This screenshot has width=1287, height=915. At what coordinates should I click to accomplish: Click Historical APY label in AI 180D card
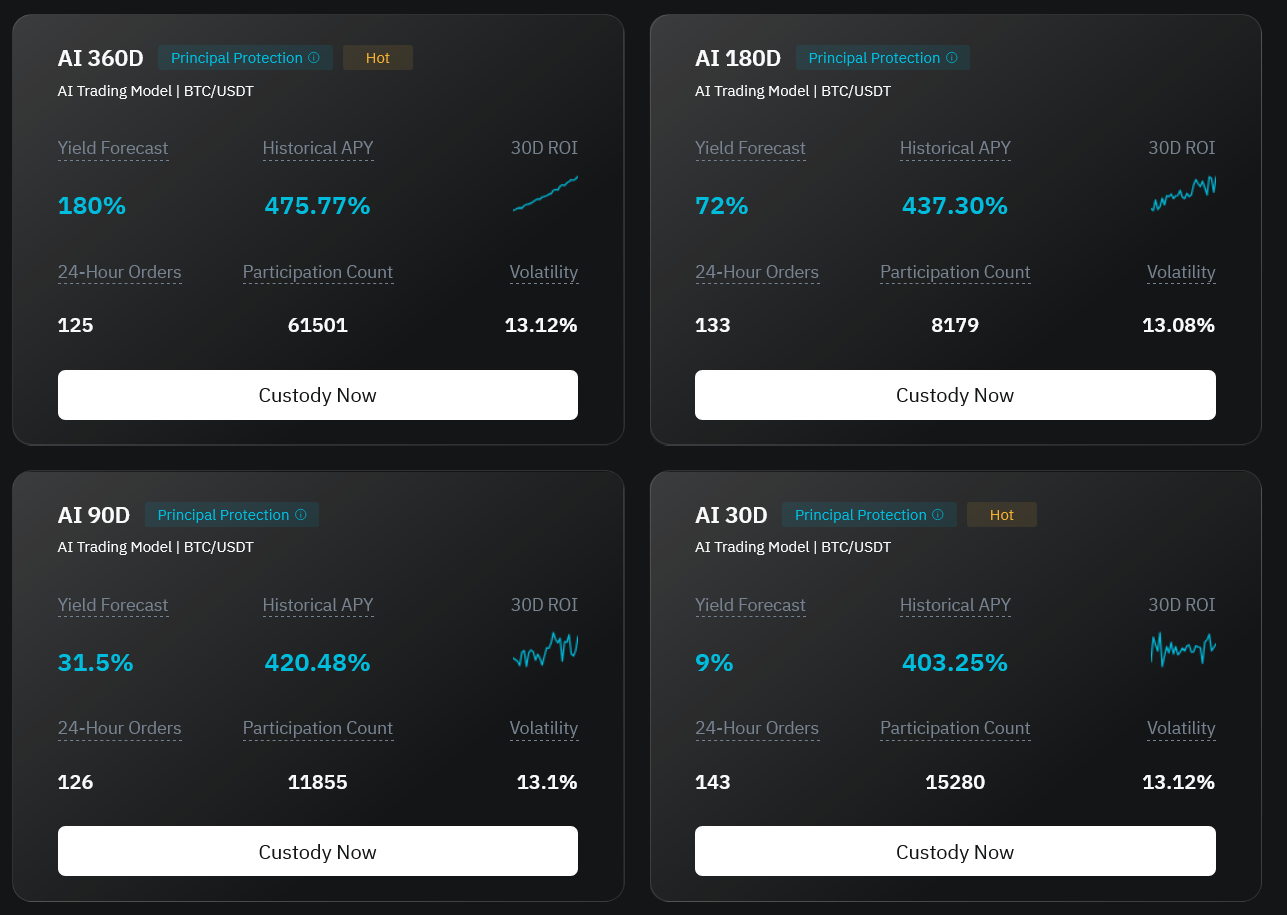955,148
